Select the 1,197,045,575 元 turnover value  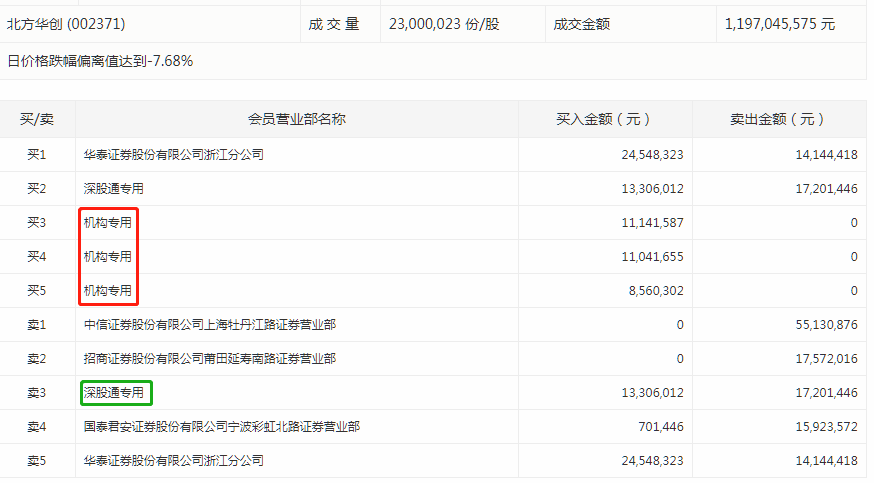click(x=779, y=23)
